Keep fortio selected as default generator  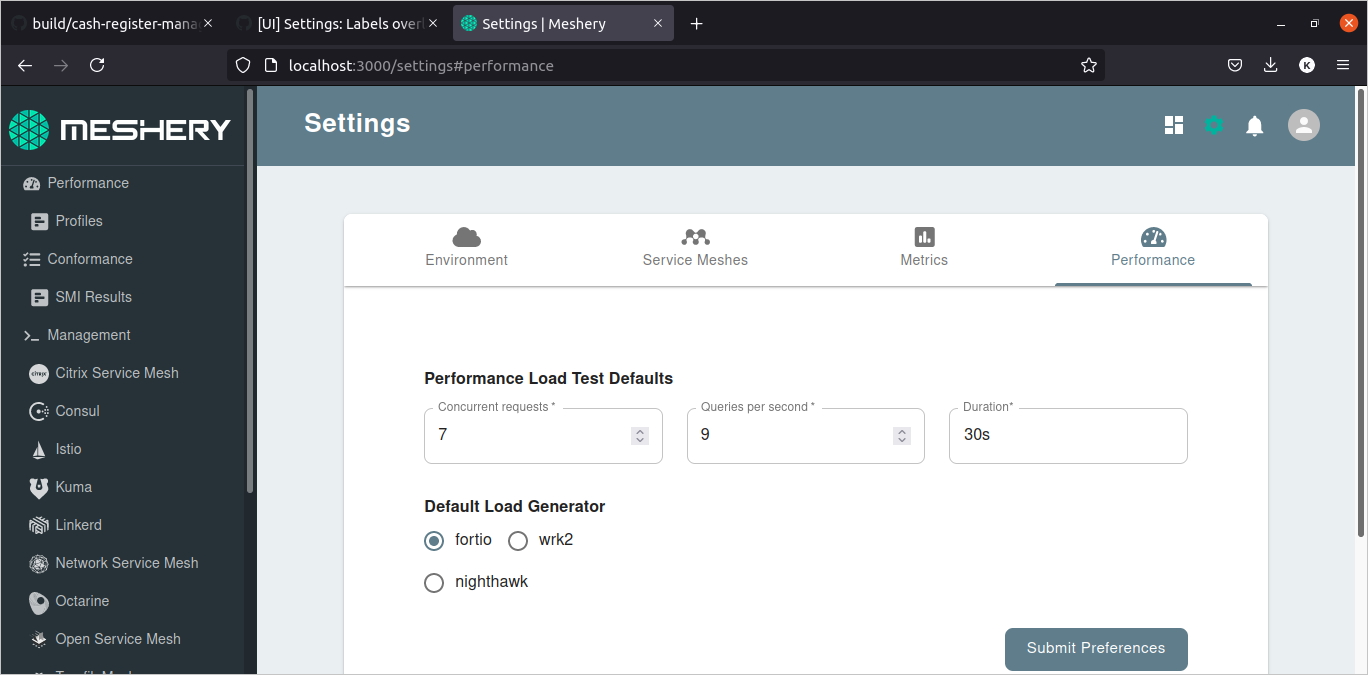point(434,540)
